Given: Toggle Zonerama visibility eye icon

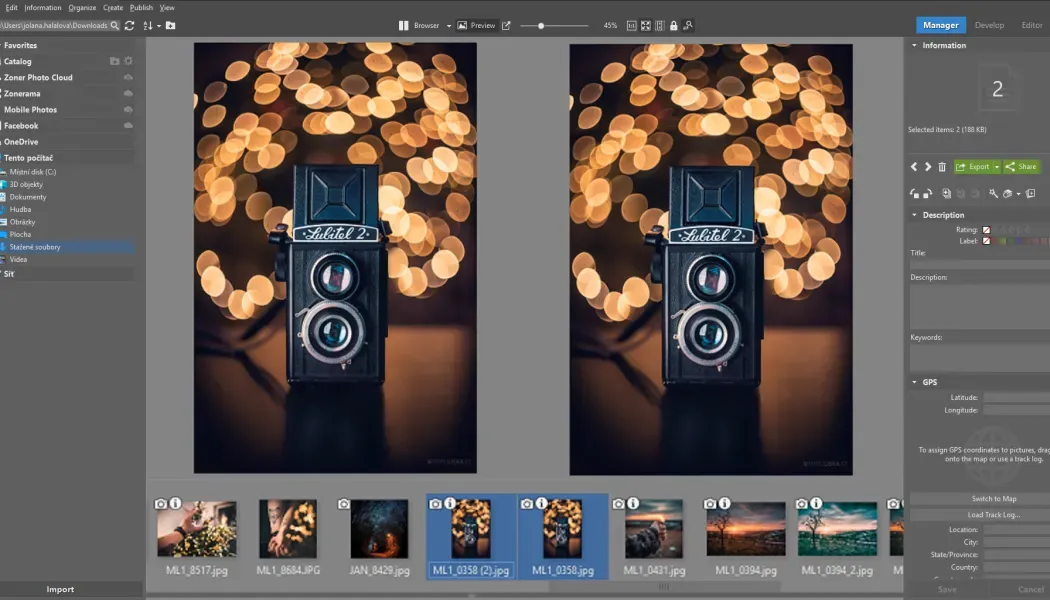Looking at the screenshot, I should [x=129, y=93].
